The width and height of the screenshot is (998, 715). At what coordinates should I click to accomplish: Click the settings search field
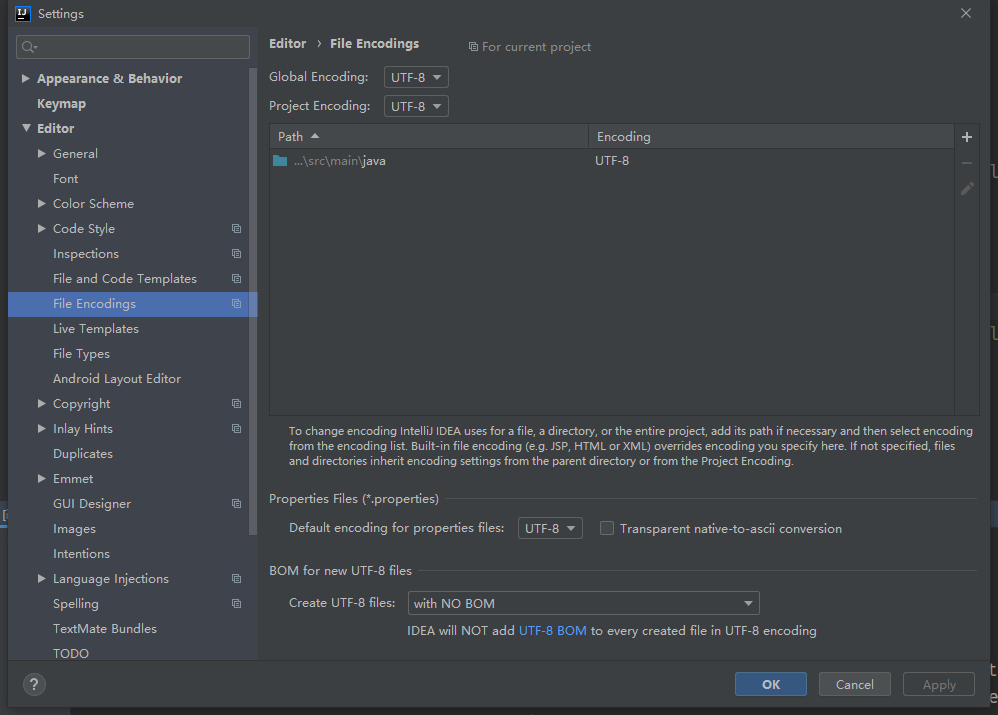pos(132,47)
